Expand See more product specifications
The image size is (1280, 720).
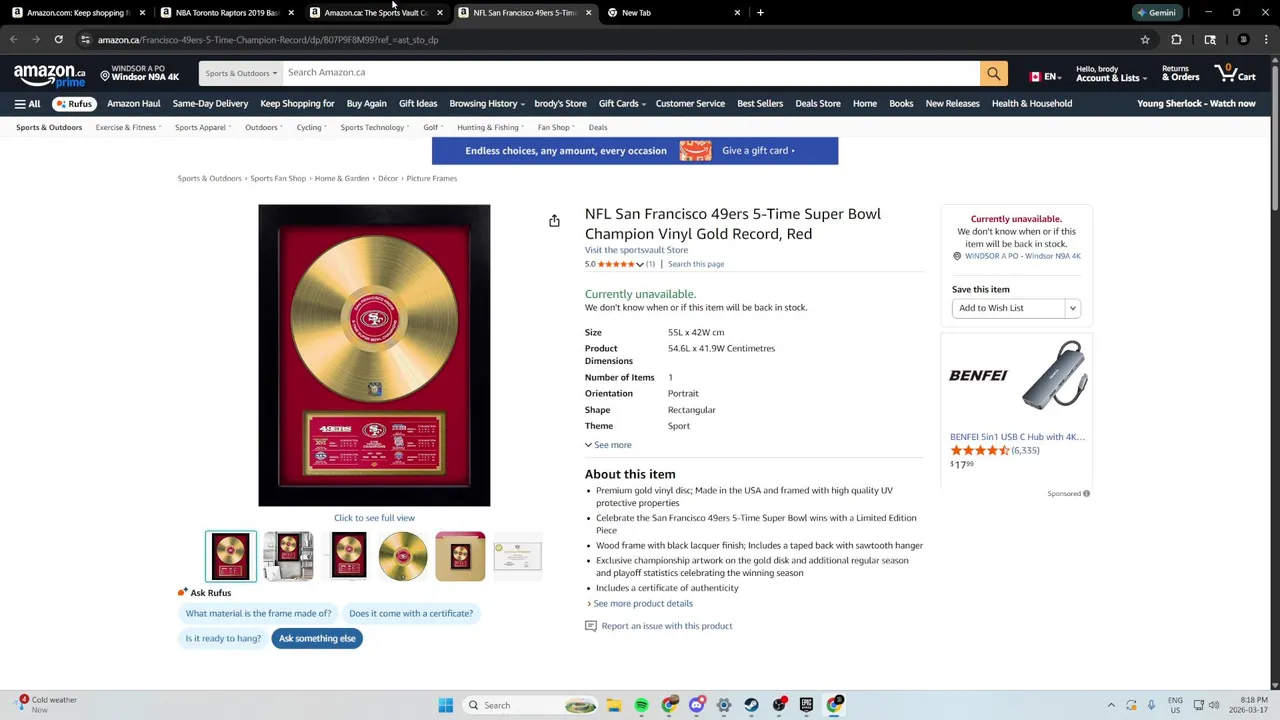click(x=608, y=445)
